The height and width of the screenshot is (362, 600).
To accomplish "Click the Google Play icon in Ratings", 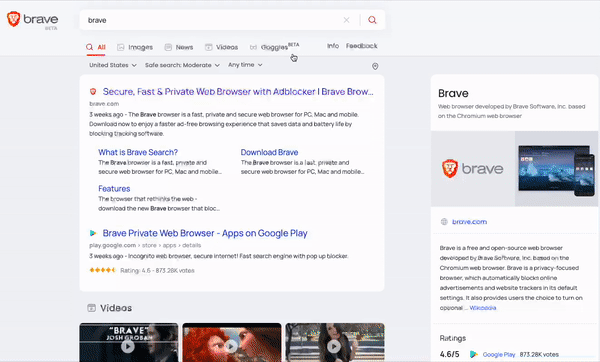I will (474, 354).
